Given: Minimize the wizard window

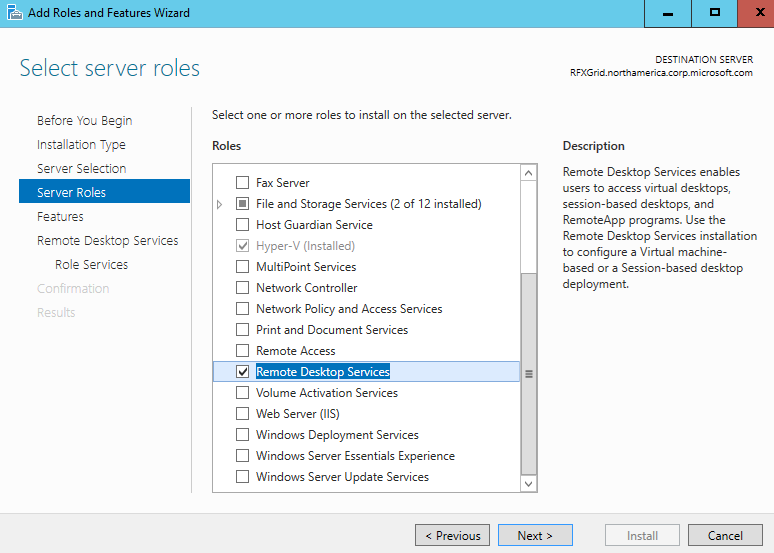Looking at the screenshot, I should point(667,13).
